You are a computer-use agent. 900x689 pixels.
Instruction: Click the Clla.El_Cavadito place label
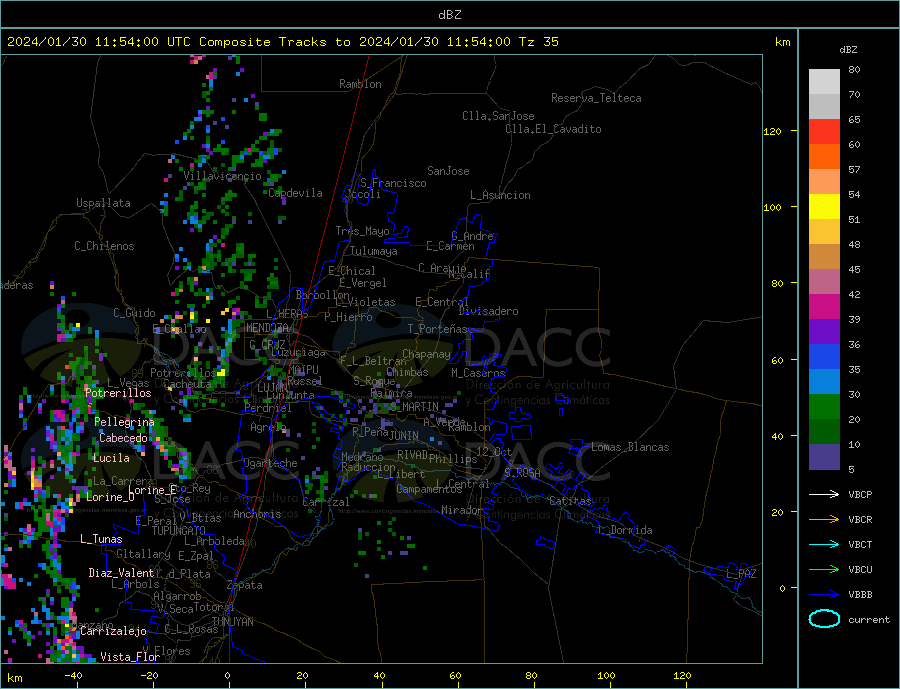[x=553, y=129]
